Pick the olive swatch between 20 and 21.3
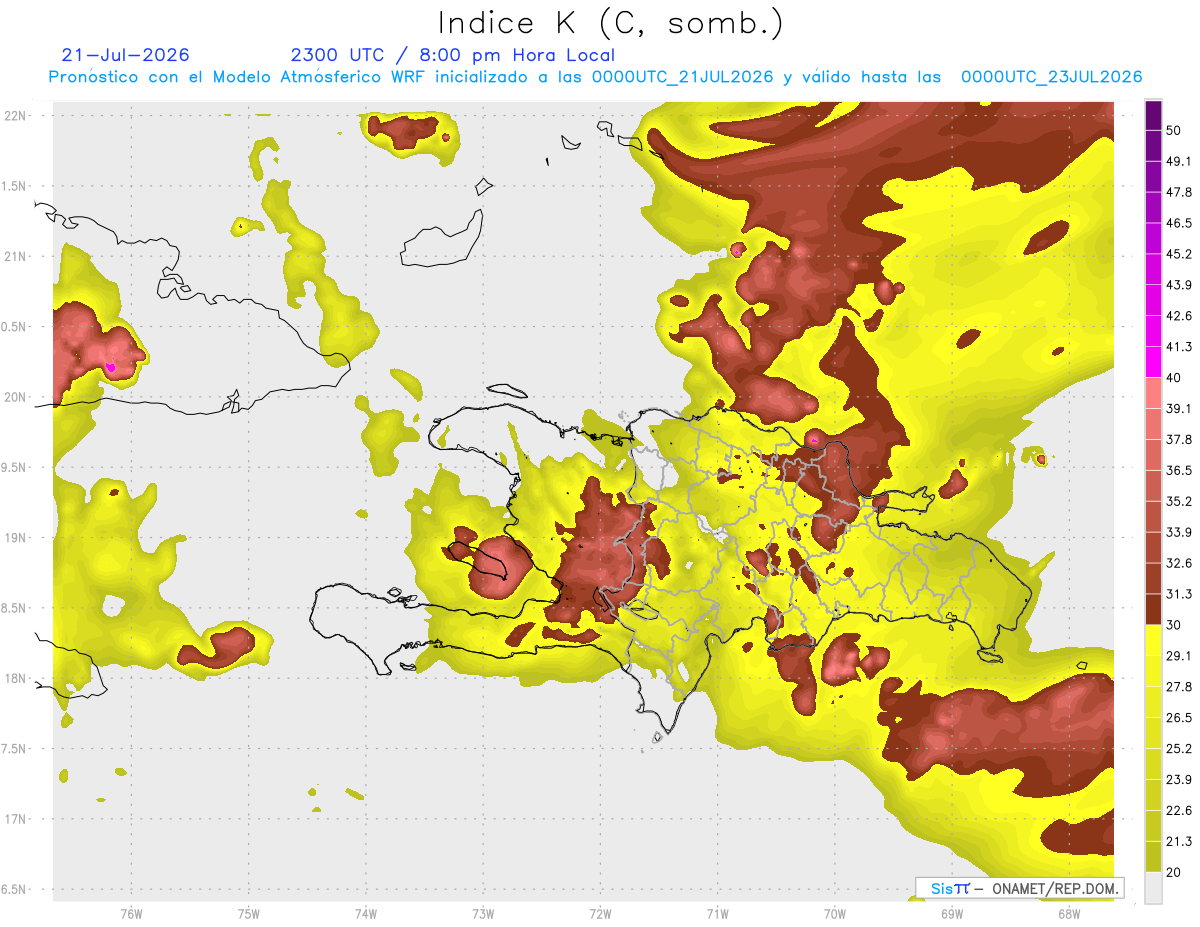Screen dimensions: 1200x927 click(1153, 857)
